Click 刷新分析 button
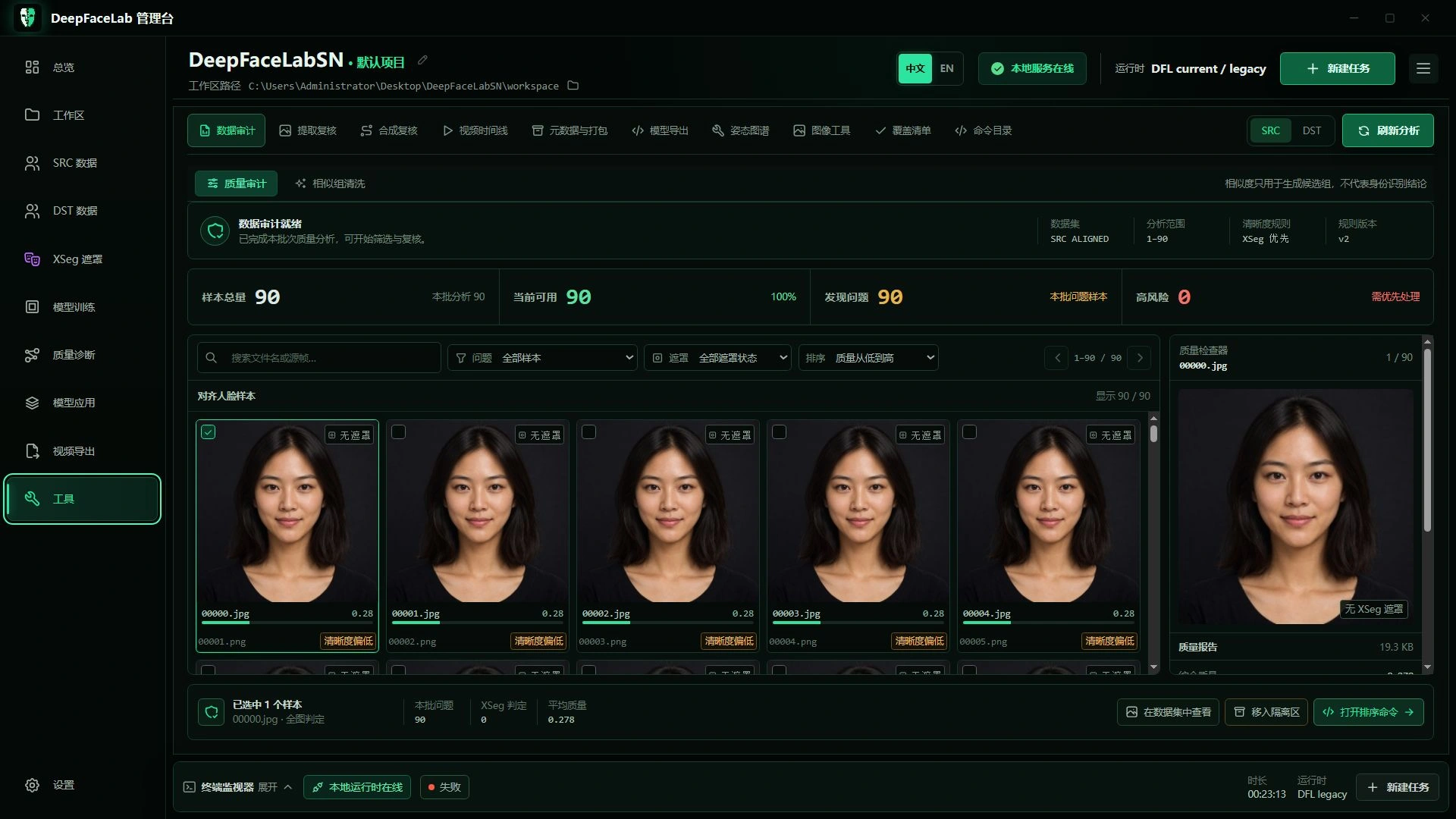The height and width of the screenshot is (819, 1456). click(1388, 130)
